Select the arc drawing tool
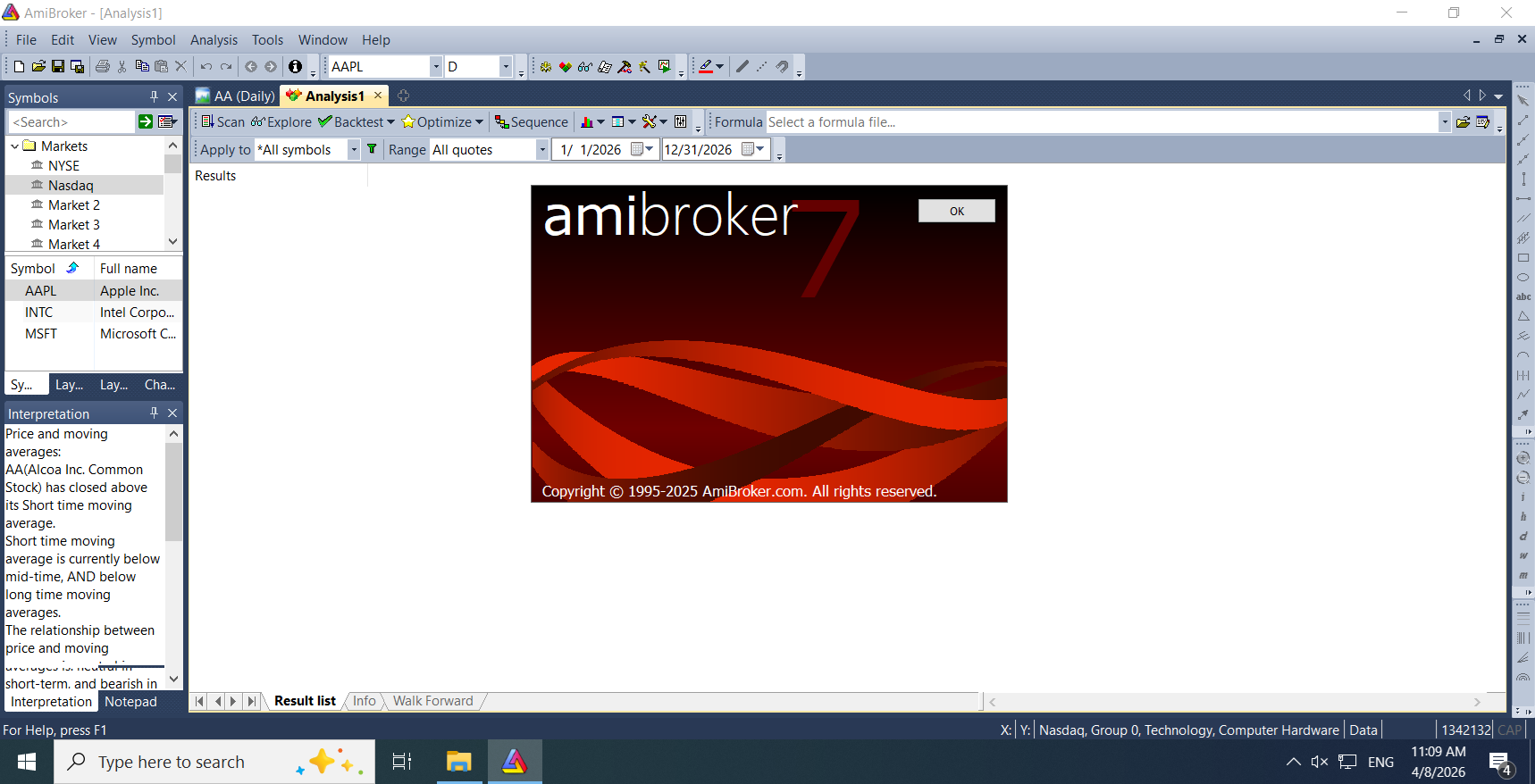Viewport: 1535px width, 784px height. 1523,355
